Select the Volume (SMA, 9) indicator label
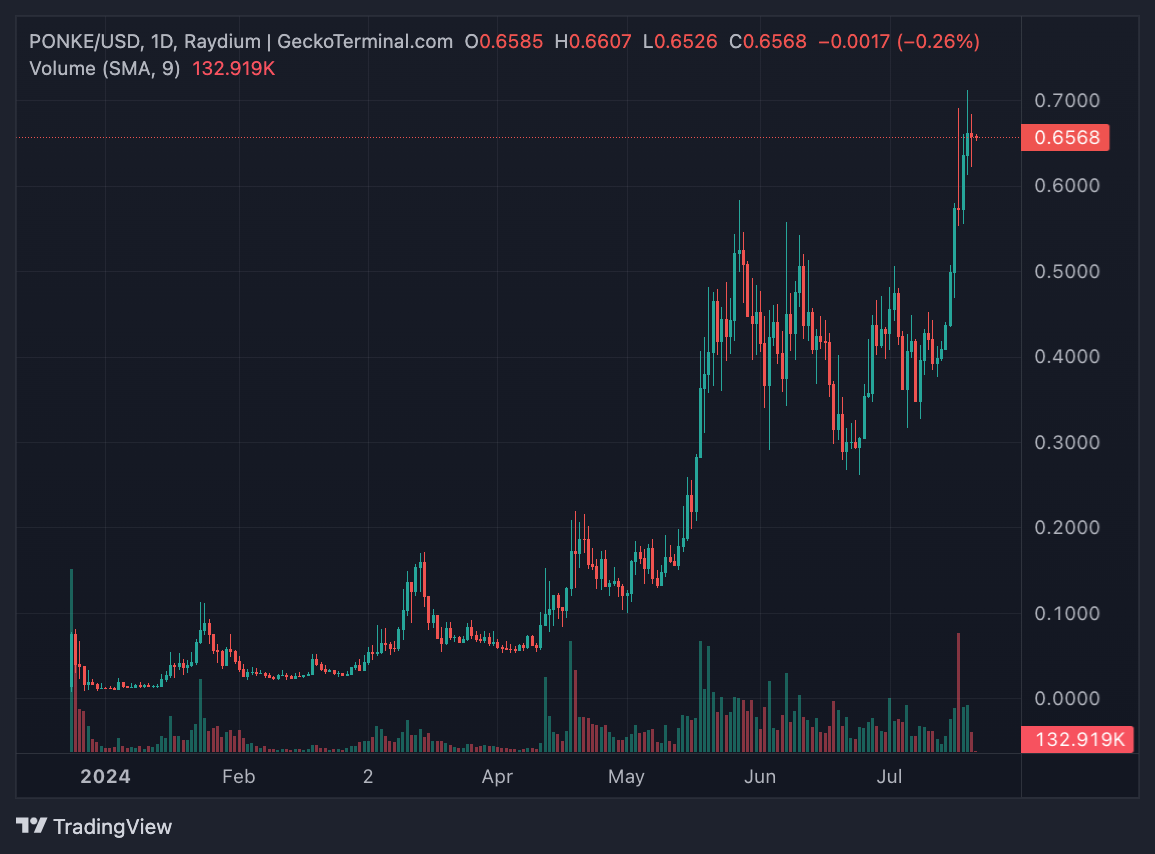The width and height of the screenshot is (1155, 854). pos(105,69)
